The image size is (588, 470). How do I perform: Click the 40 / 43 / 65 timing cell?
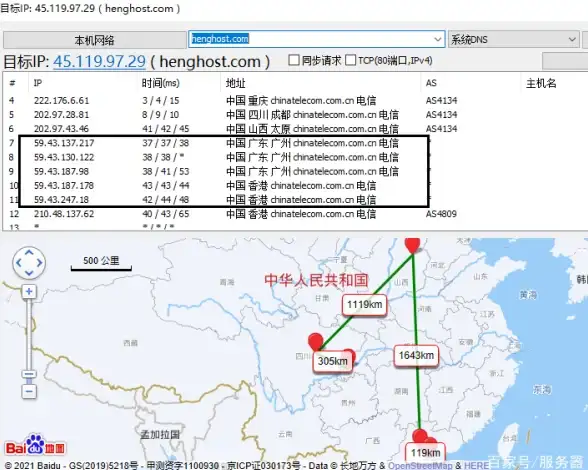[x=165, y=214]
